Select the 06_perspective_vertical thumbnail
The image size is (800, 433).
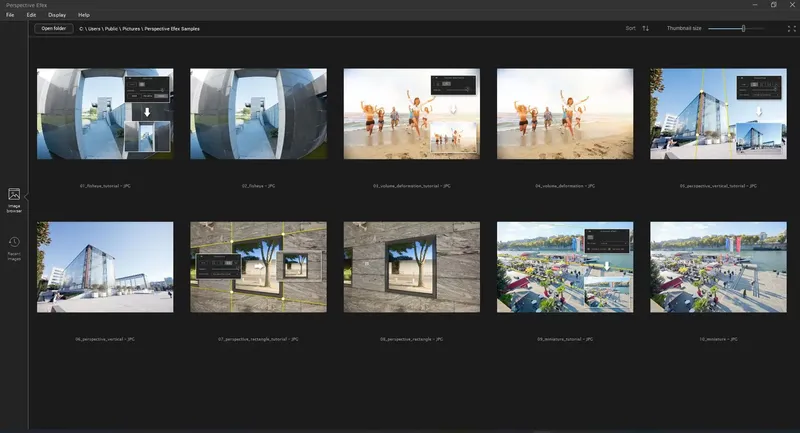[105, 267]
